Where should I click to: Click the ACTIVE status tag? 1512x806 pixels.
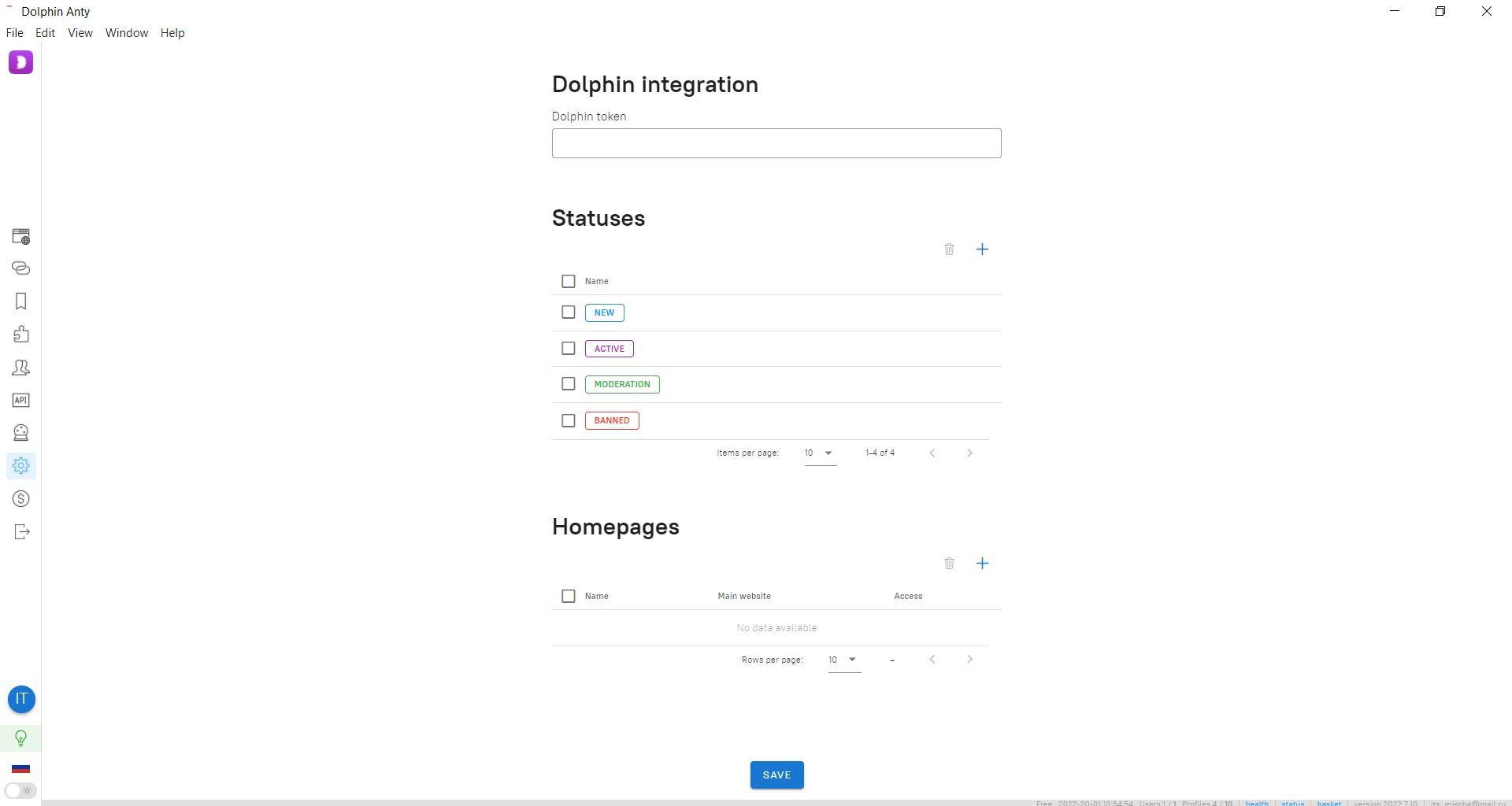pos(610,349)
